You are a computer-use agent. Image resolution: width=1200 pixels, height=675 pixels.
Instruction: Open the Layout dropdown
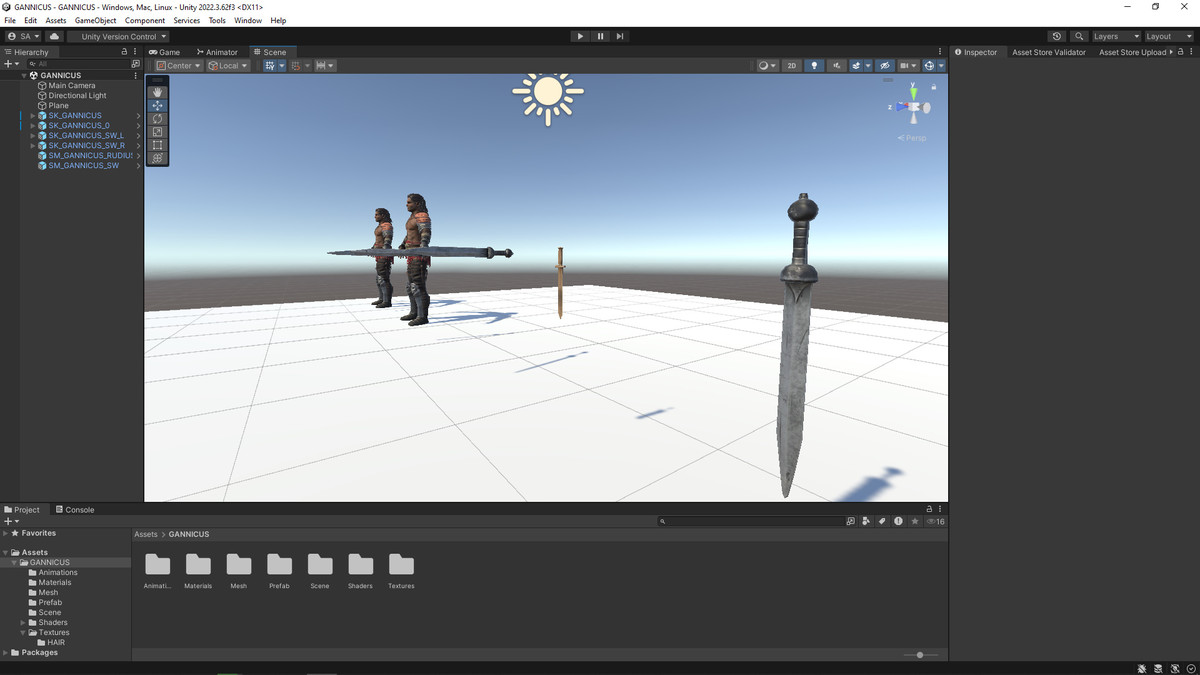(1170, 36)
